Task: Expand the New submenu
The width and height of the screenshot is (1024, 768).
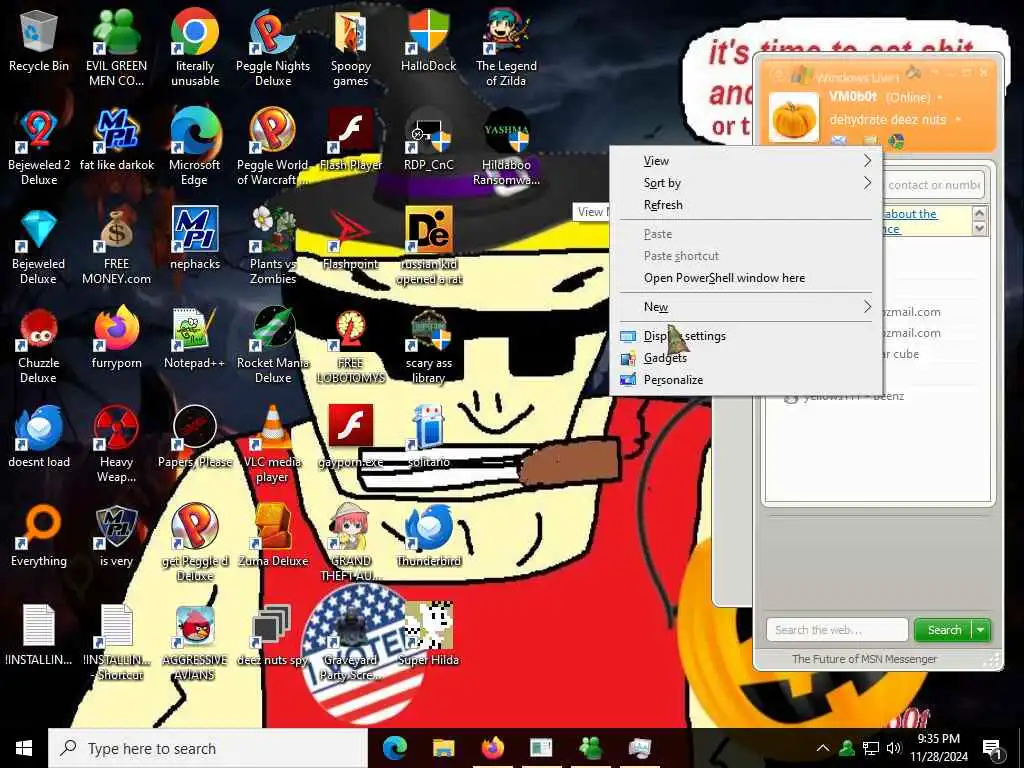Action: click(x=746, y=307)
